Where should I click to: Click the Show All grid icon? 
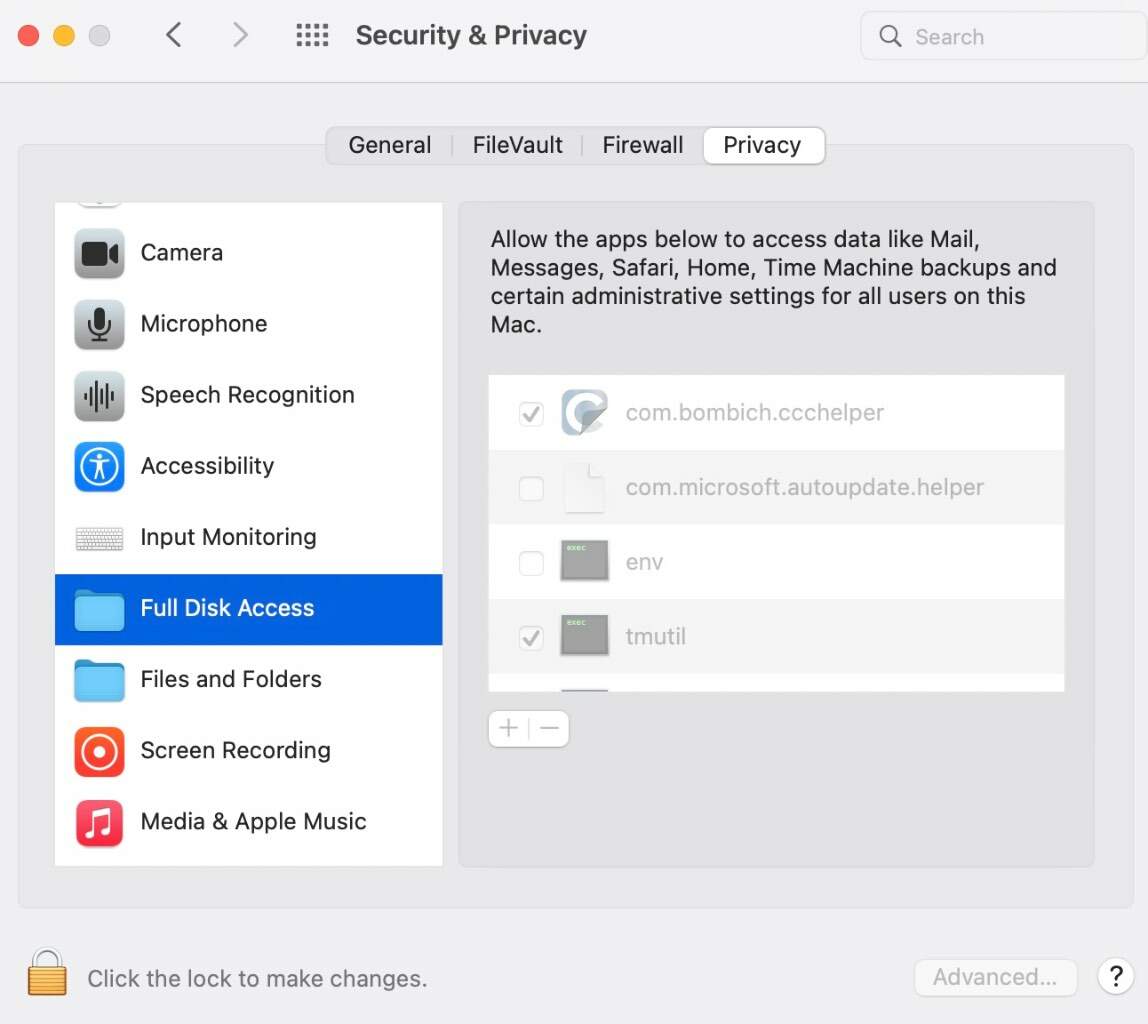312,35
